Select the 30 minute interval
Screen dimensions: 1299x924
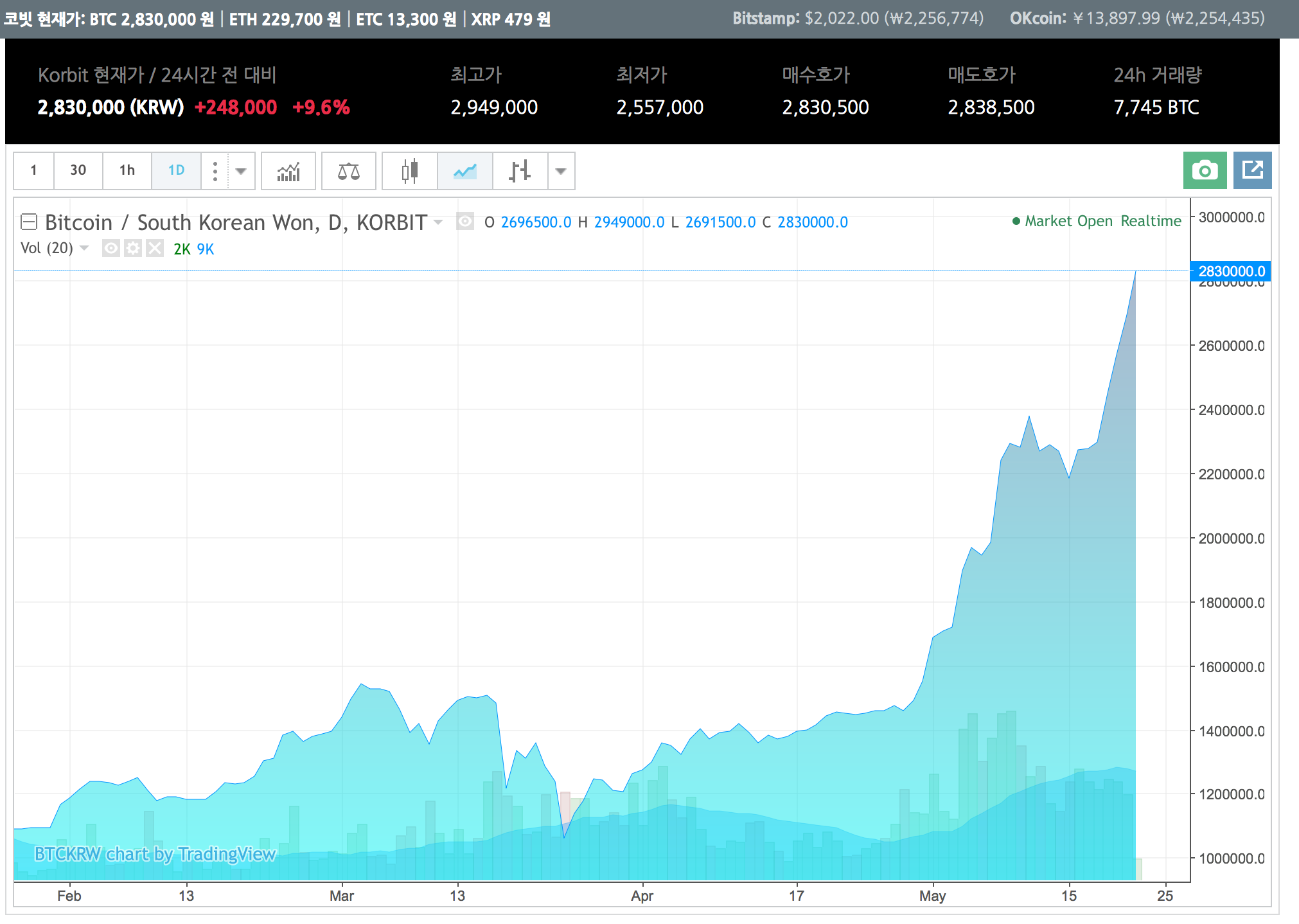(78, 170)
